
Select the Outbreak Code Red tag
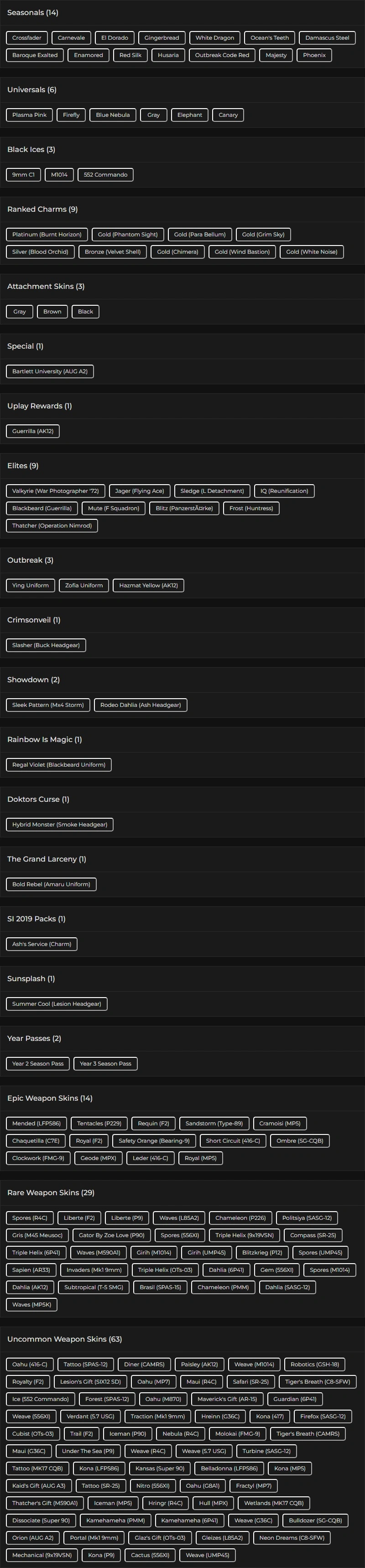[222, 55]
